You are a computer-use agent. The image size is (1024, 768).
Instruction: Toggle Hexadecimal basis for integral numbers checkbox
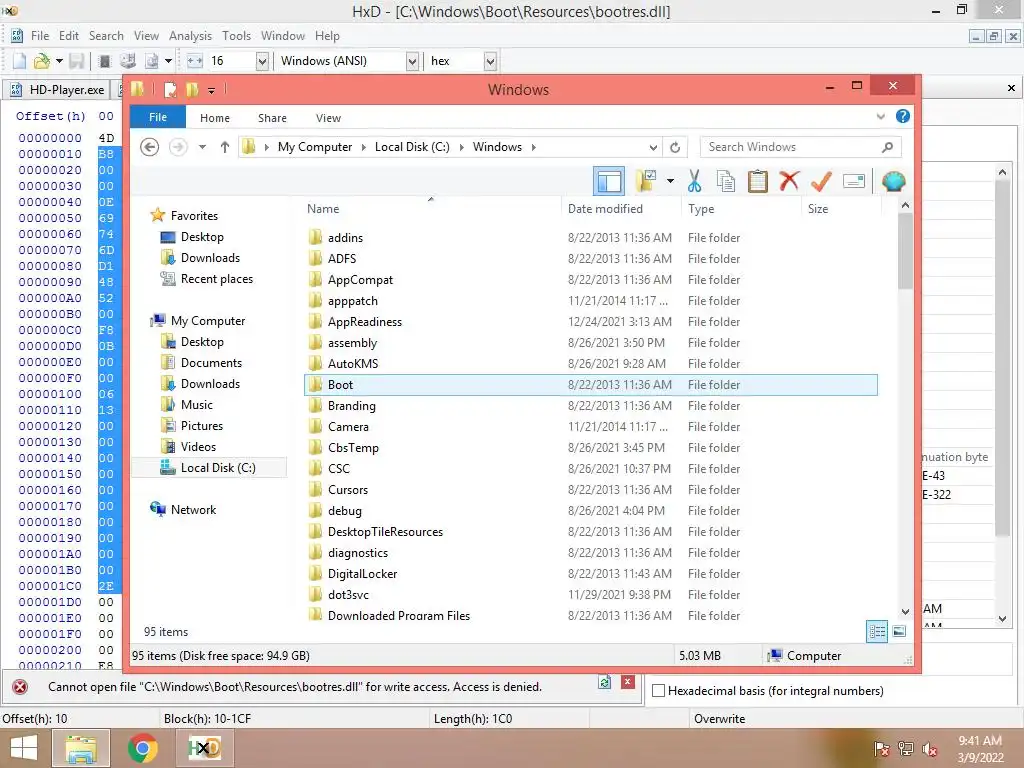pos(658,690)
